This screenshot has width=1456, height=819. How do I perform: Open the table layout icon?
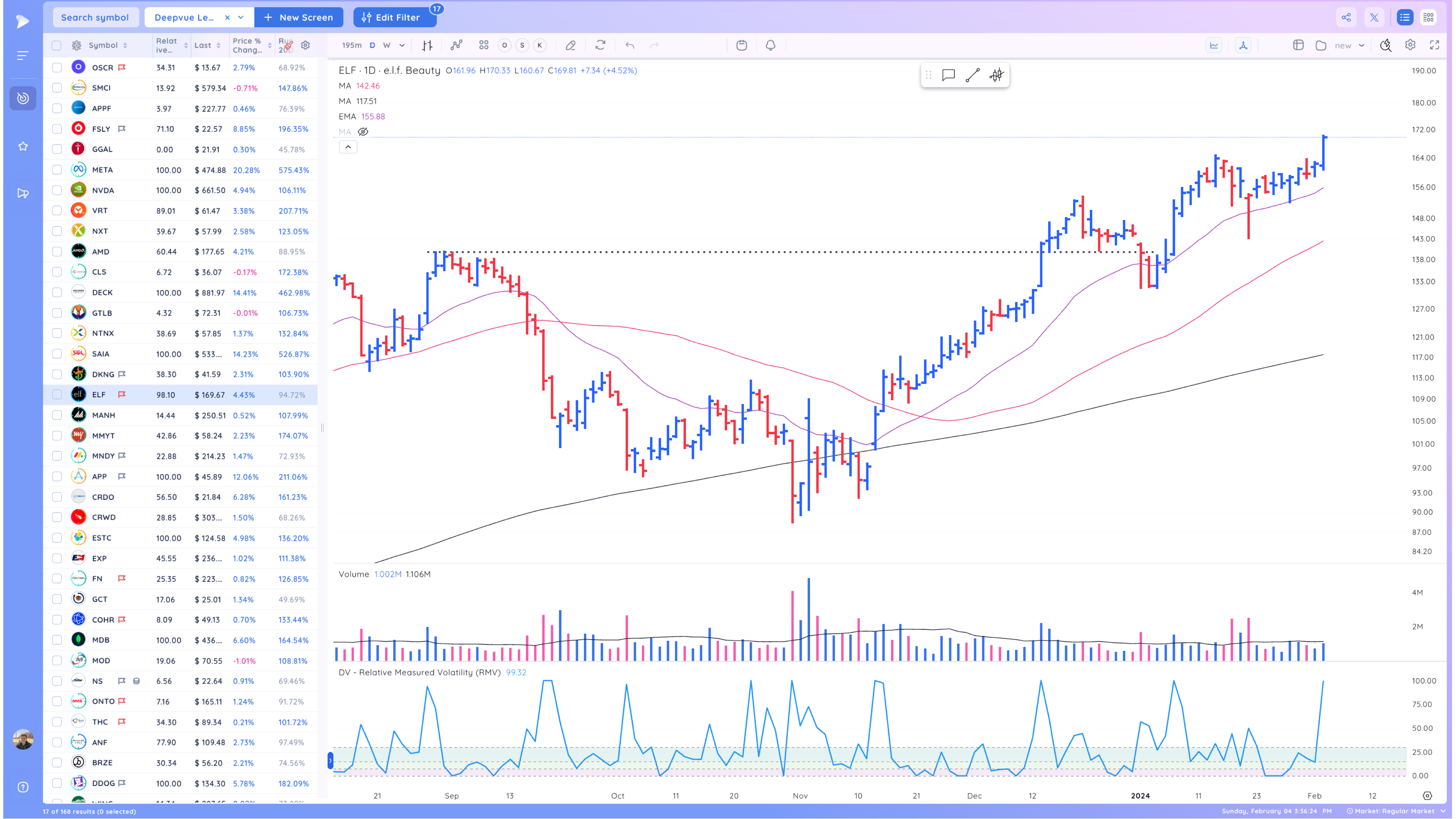(x=1298, y=45)
